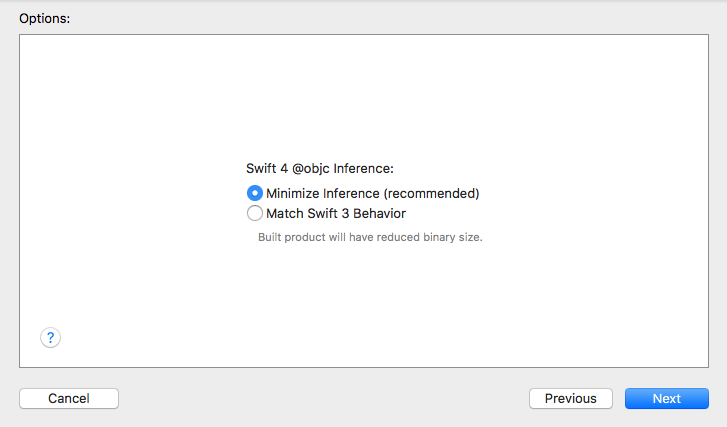Click the 'Built product will have reduced binary size' note
The image size is (727, 427).
click(x=370, y=237)
